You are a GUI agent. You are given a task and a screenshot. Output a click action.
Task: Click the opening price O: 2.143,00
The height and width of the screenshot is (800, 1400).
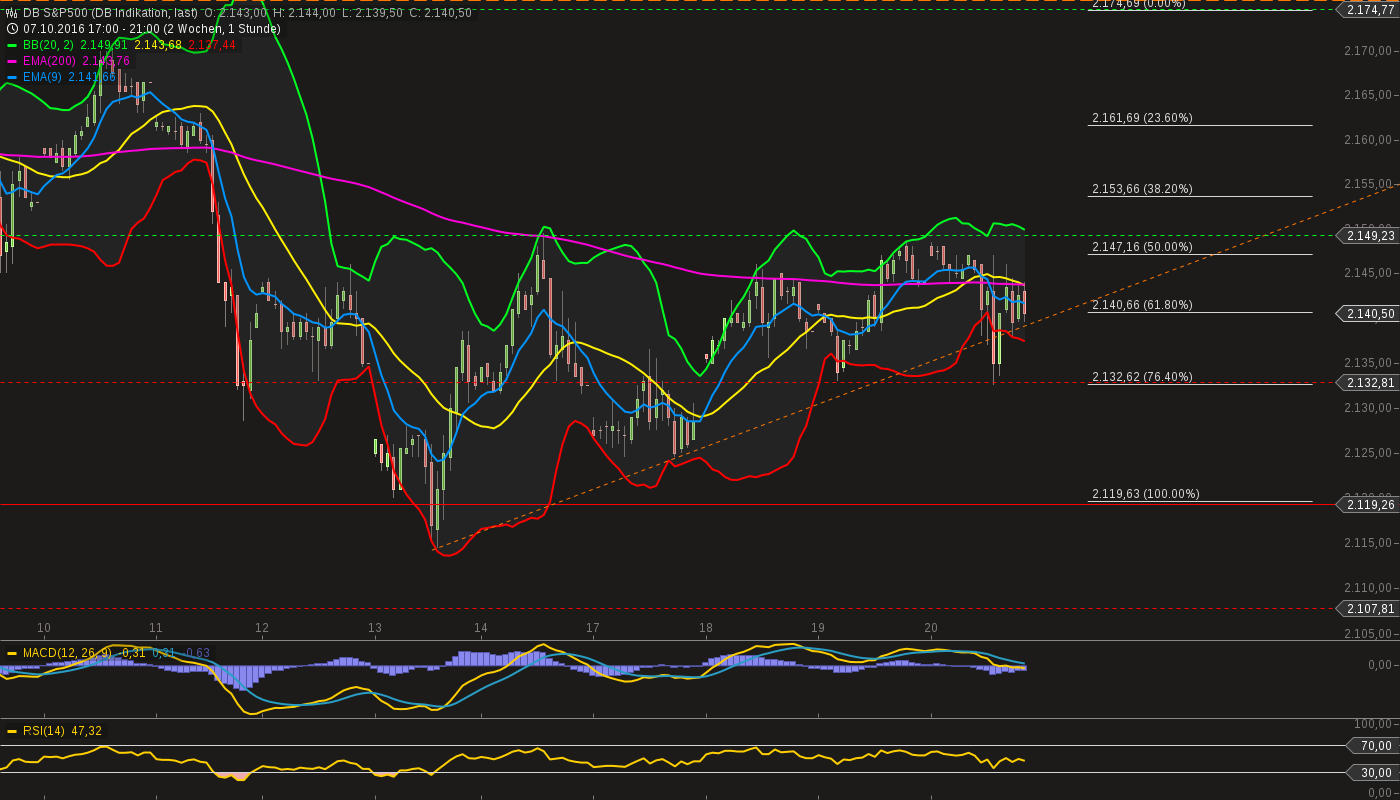click(x=236, y=13)
